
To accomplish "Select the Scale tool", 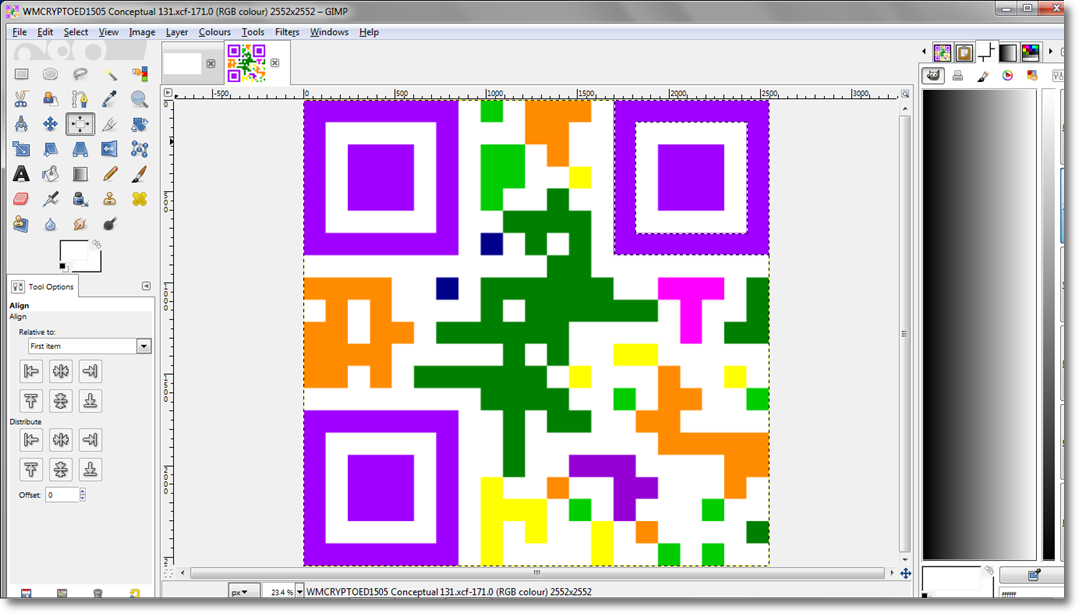I will pyautogui.click(x=21, y=149).
